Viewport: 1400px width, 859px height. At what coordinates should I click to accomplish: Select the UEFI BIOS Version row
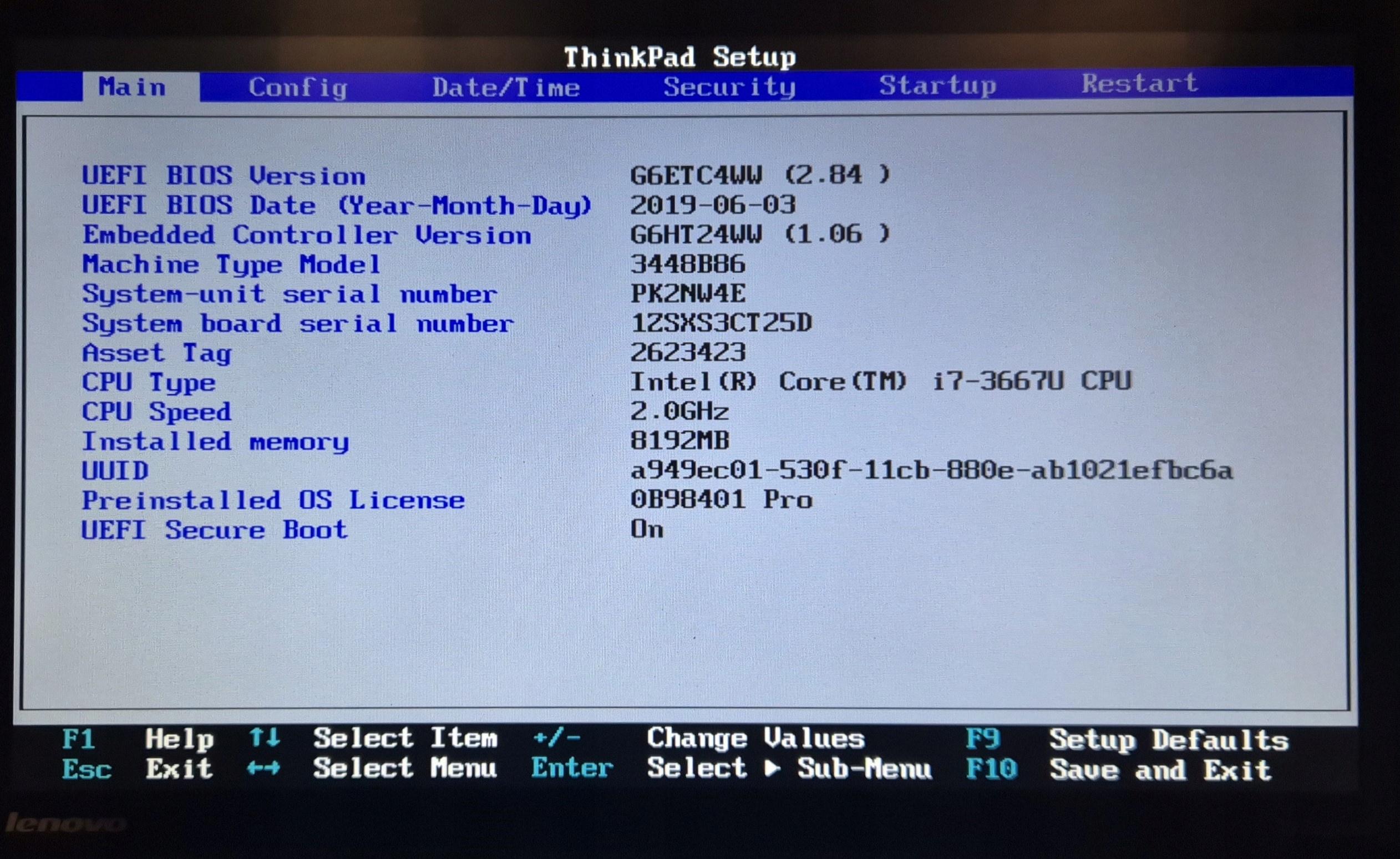pyautogui.click(x=224, y=176)
